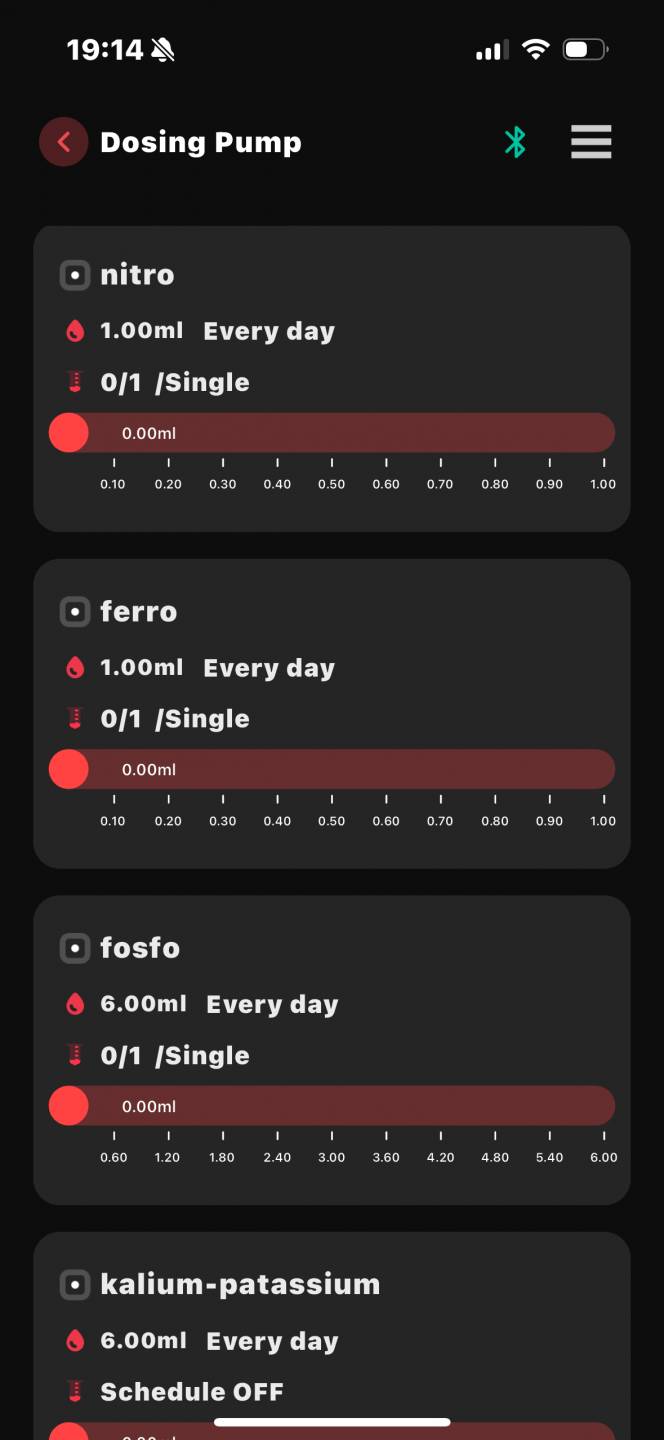Tap the droplet icon in kalium-patassium card
Screen dimensions: 664x1440
pos(75,1342)
